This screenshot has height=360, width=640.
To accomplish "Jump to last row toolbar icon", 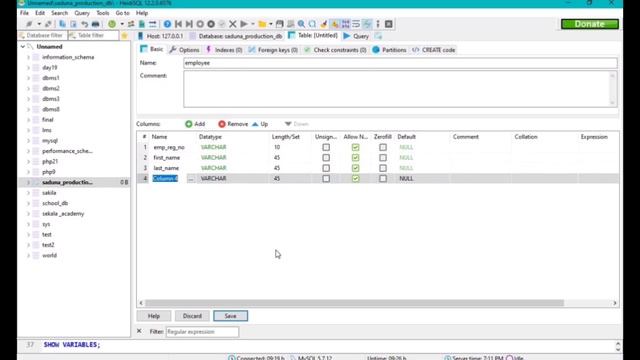I will (189, 24).
